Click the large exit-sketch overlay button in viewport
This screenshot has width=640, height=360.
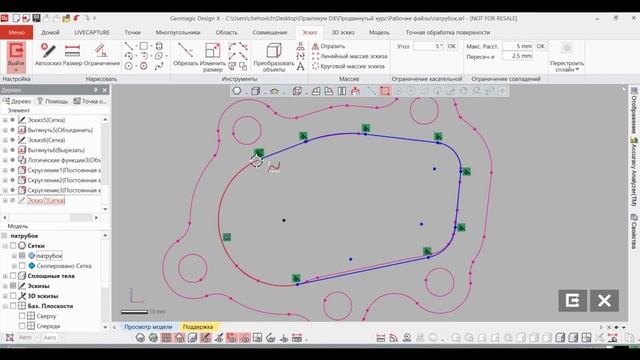(x=573, y=301)
